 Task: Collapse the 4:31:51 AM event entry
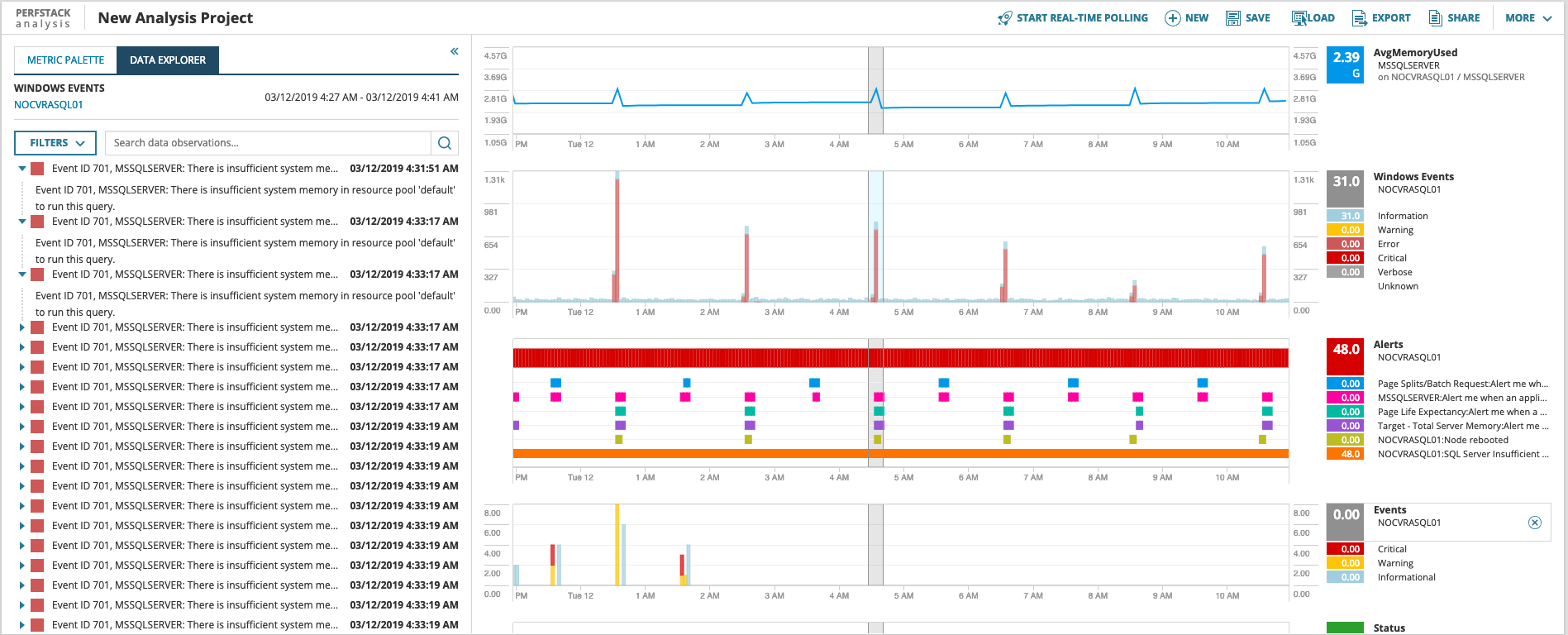click(22, 169)
